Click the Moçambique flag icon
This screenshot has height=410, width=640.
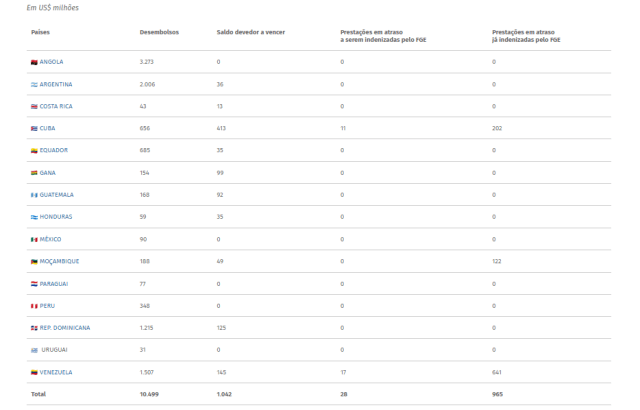click(34, 262)
